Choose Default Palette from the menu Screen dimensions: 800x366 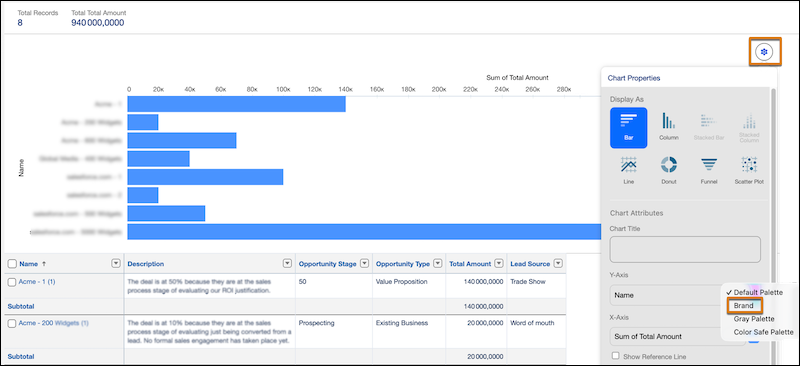(758, 292)
